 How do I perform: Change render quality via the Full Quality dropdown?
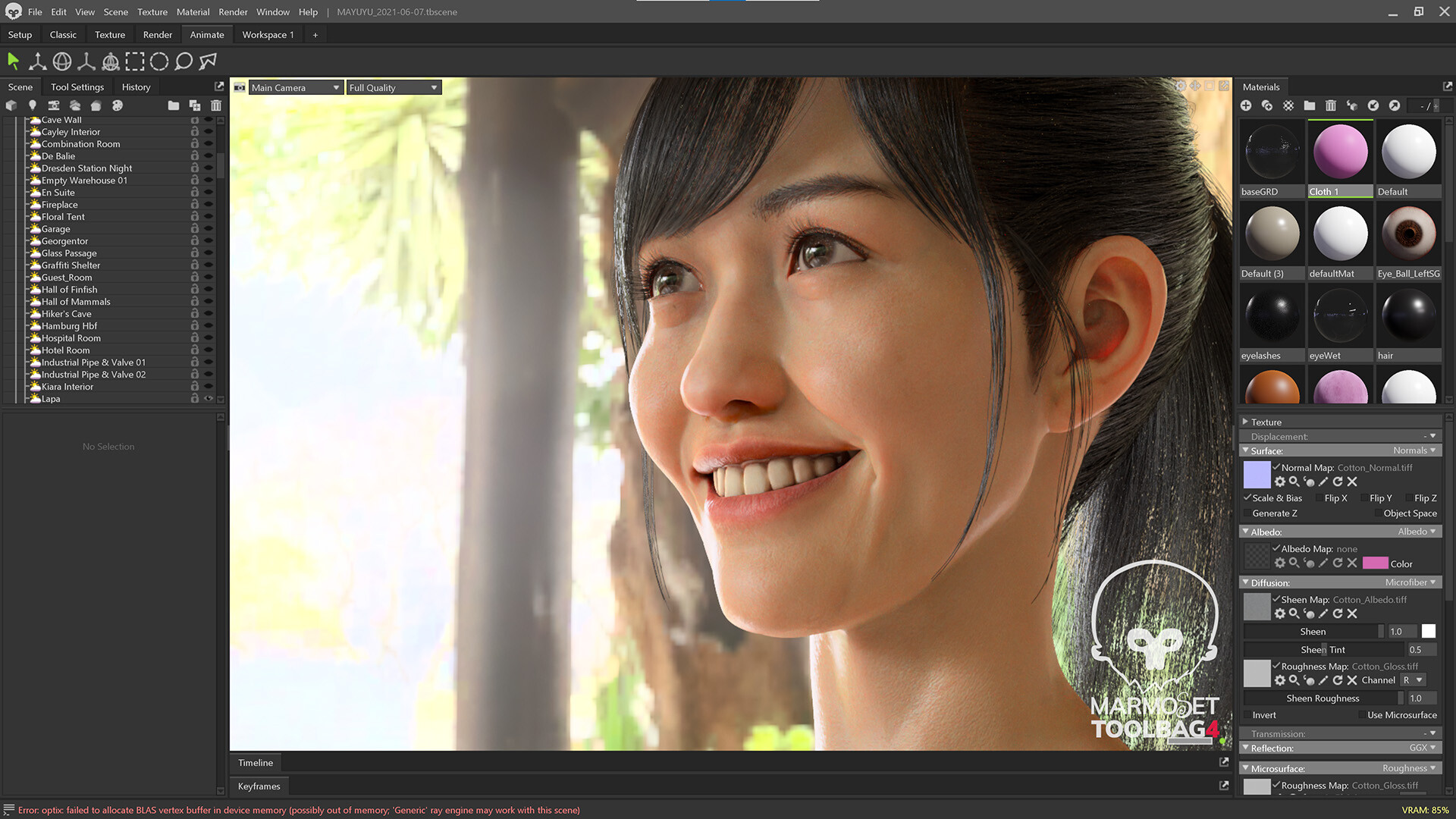(392, 87)
